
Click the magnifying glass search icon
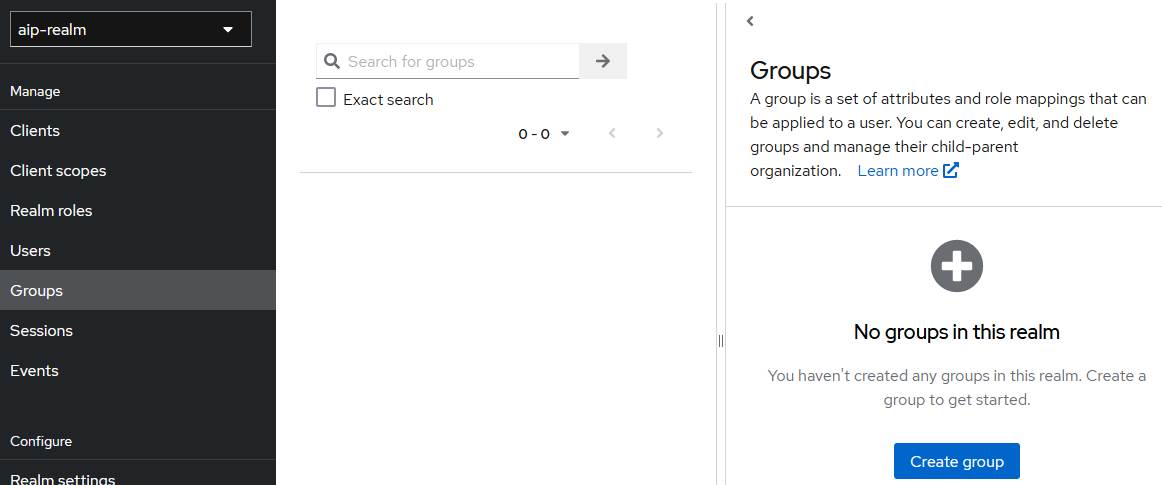332,61
